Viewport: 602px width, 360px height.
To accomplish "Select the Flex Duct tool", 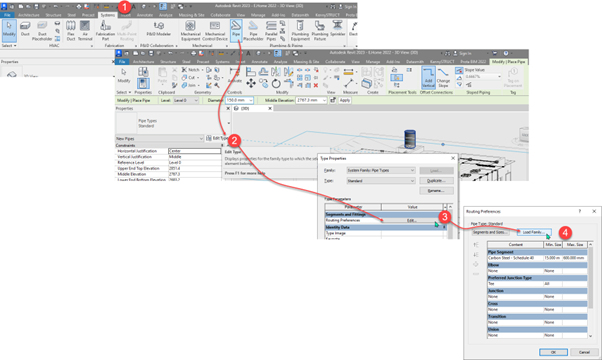I will tap(71, 31).
